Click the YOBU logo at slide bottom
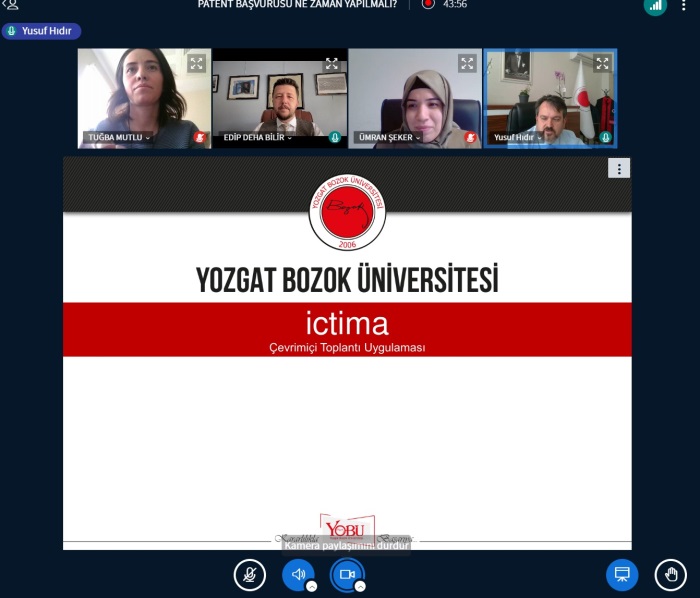 click(347, 528)
